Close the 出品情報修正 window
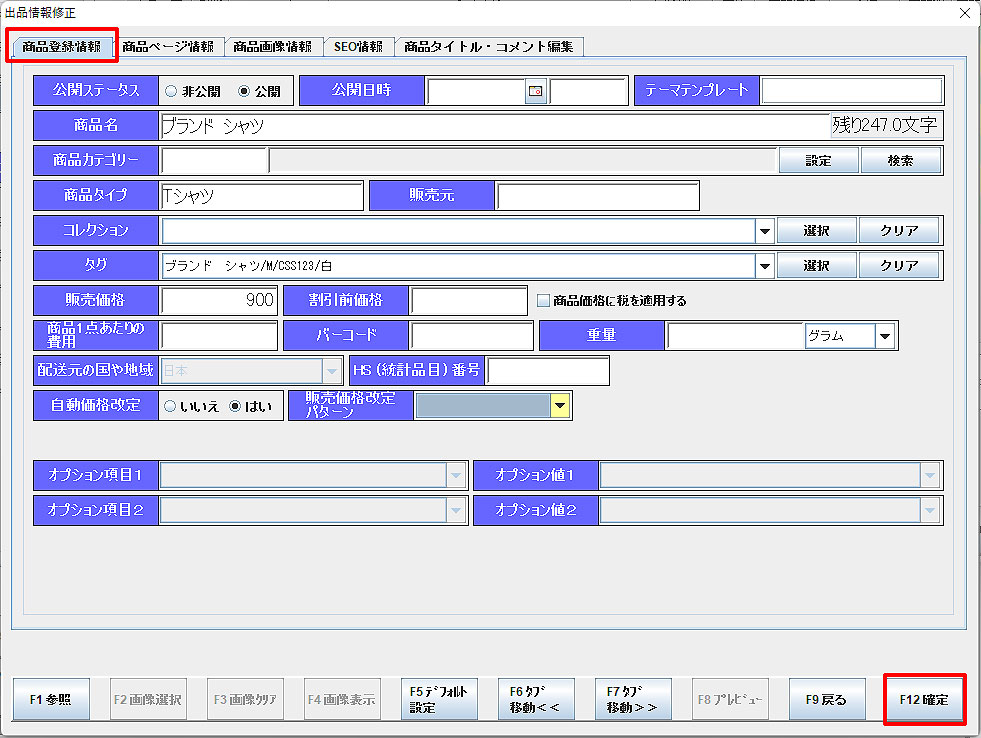Image resolution: width=981 pixels, height=738 pixels. pos(964,13)
